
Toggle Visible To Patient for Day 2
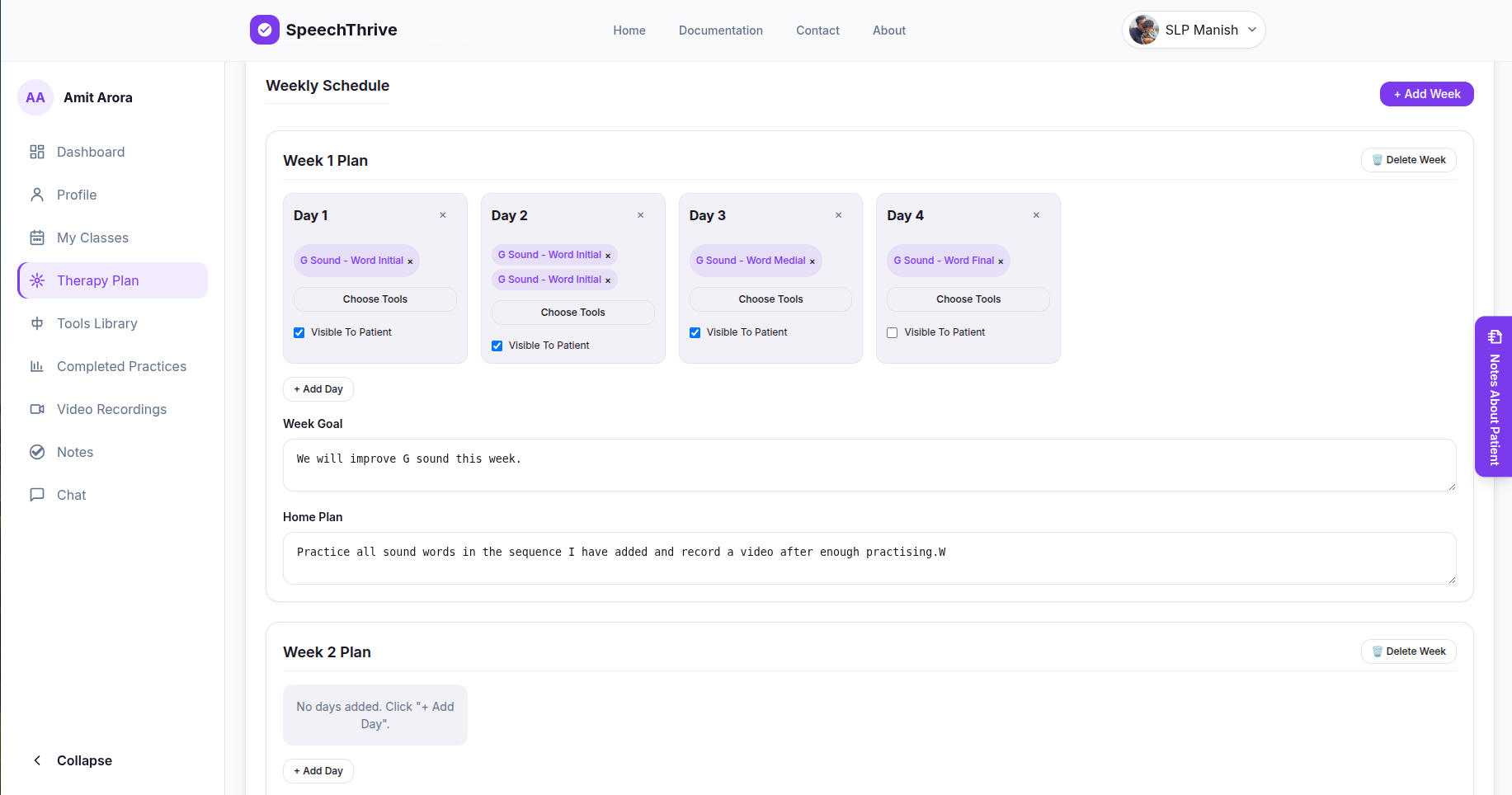click(497, 346)
